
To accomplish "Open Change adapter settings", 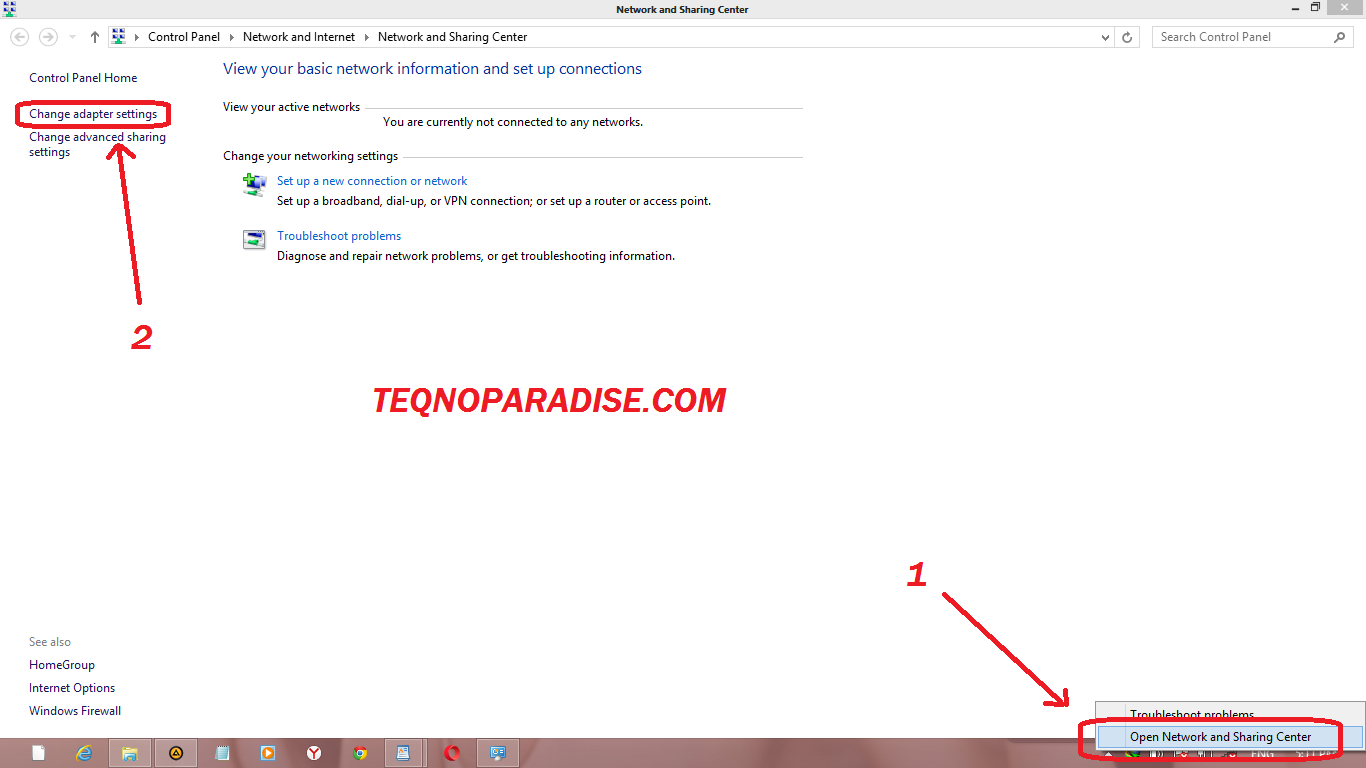I will (x=93, y=113).
